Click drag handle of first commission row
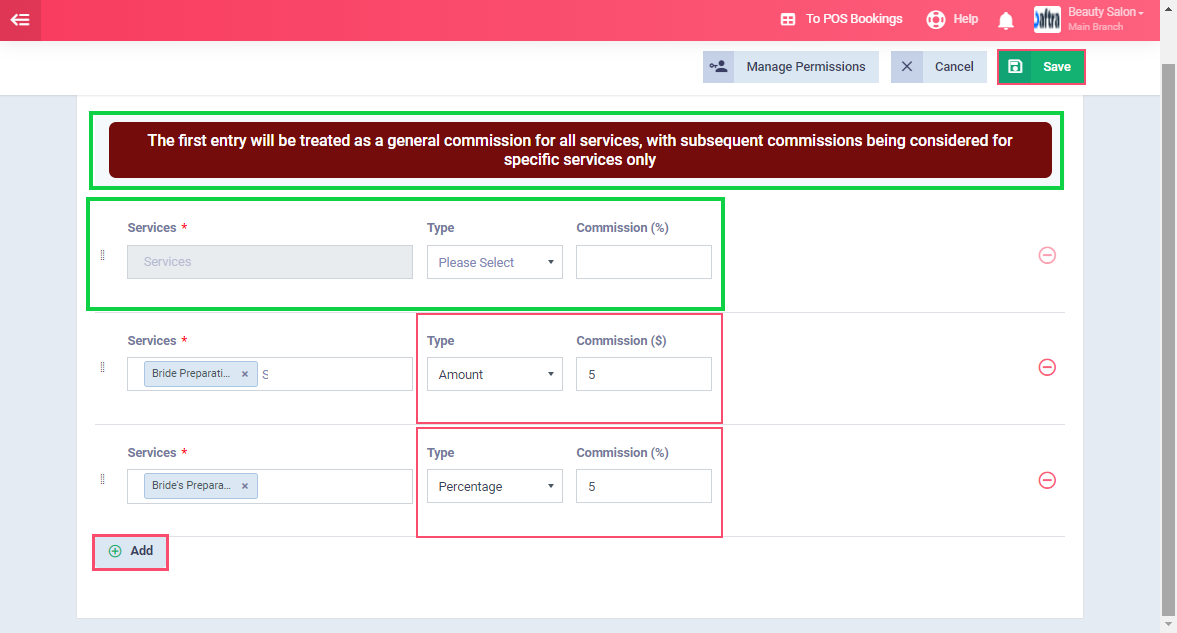This screenshot has height=633, width=1177. point(103,255)
